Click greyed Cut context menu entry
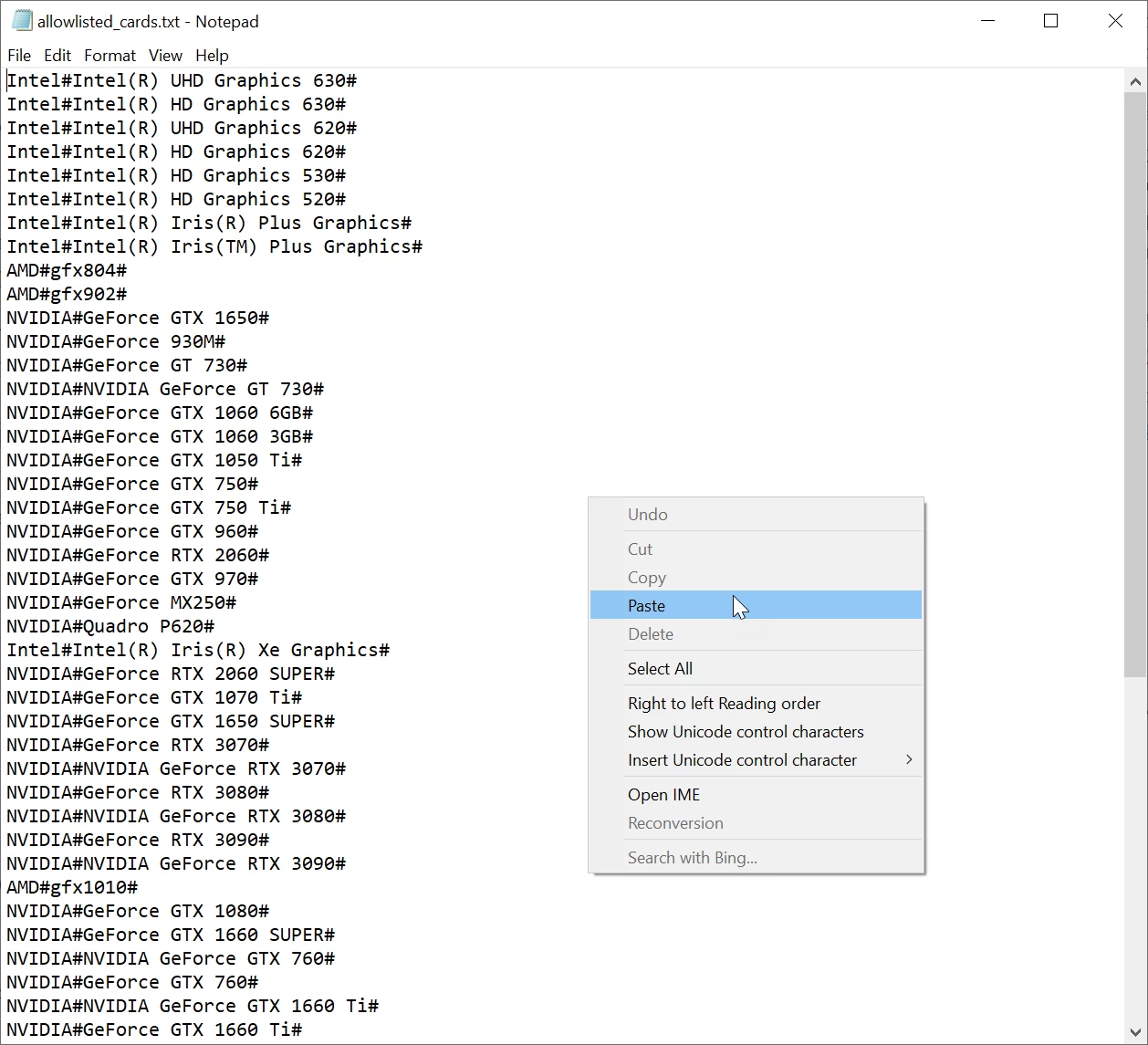This screenshot has height=1045, width=1148. point(756,549)
